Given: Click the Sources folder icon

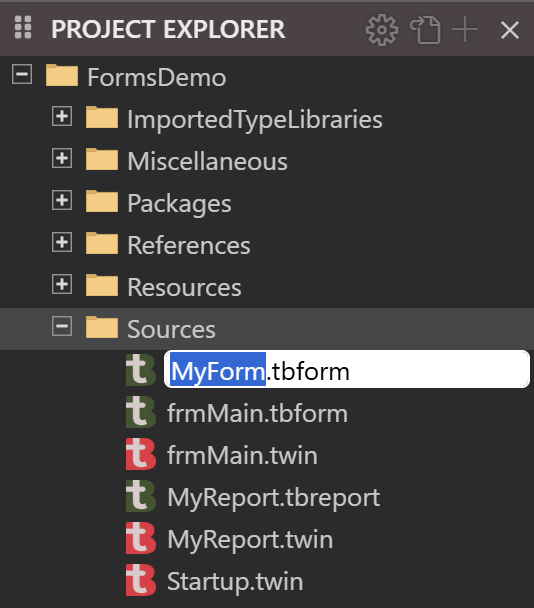Looking at the screenshot, I should coord(102,327).
